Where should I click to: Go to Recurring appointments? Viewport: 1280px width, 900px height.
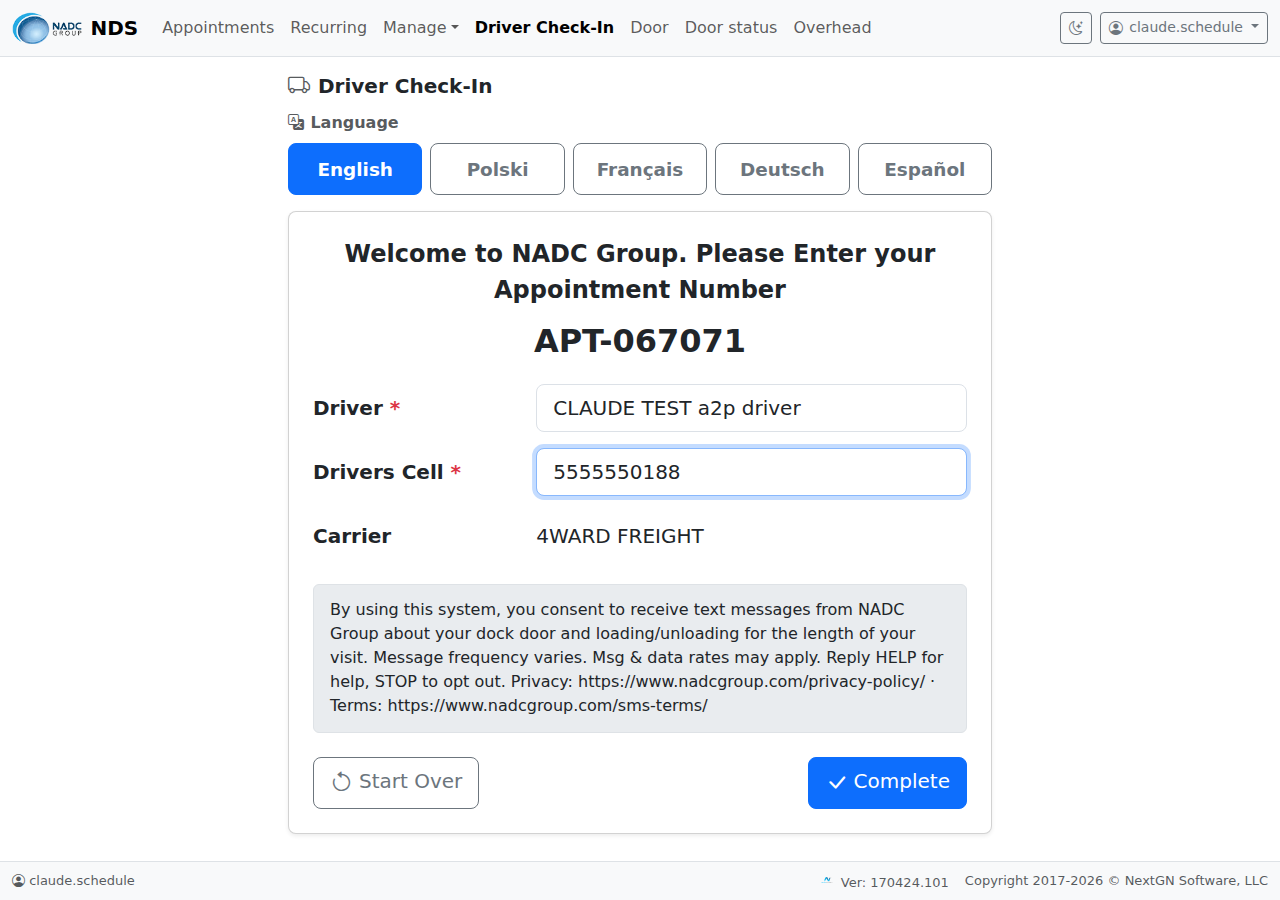pyautogui.click(x=328, y=28)
